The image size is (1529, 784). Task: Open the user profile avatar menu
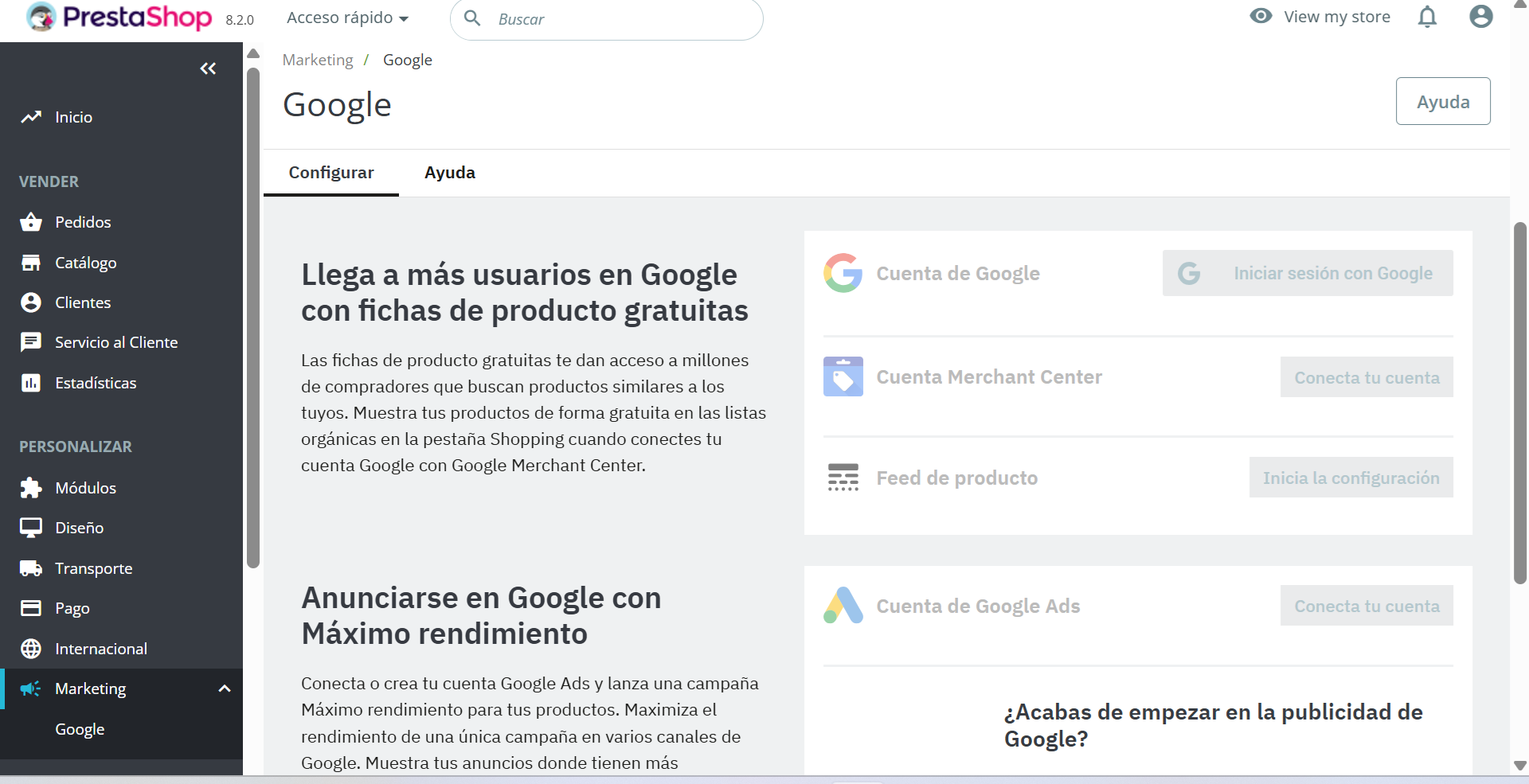tap(1481, 16)
